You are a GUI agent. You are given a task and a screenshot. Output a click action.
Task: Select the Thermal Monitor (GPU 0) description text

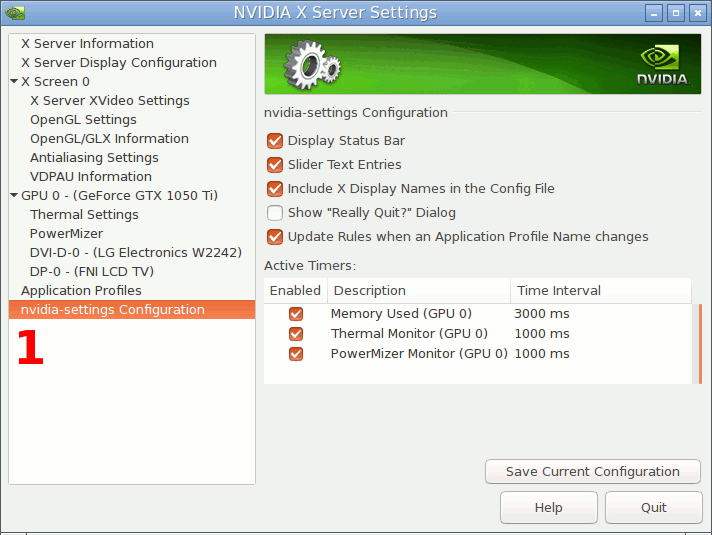pos(409,334)
